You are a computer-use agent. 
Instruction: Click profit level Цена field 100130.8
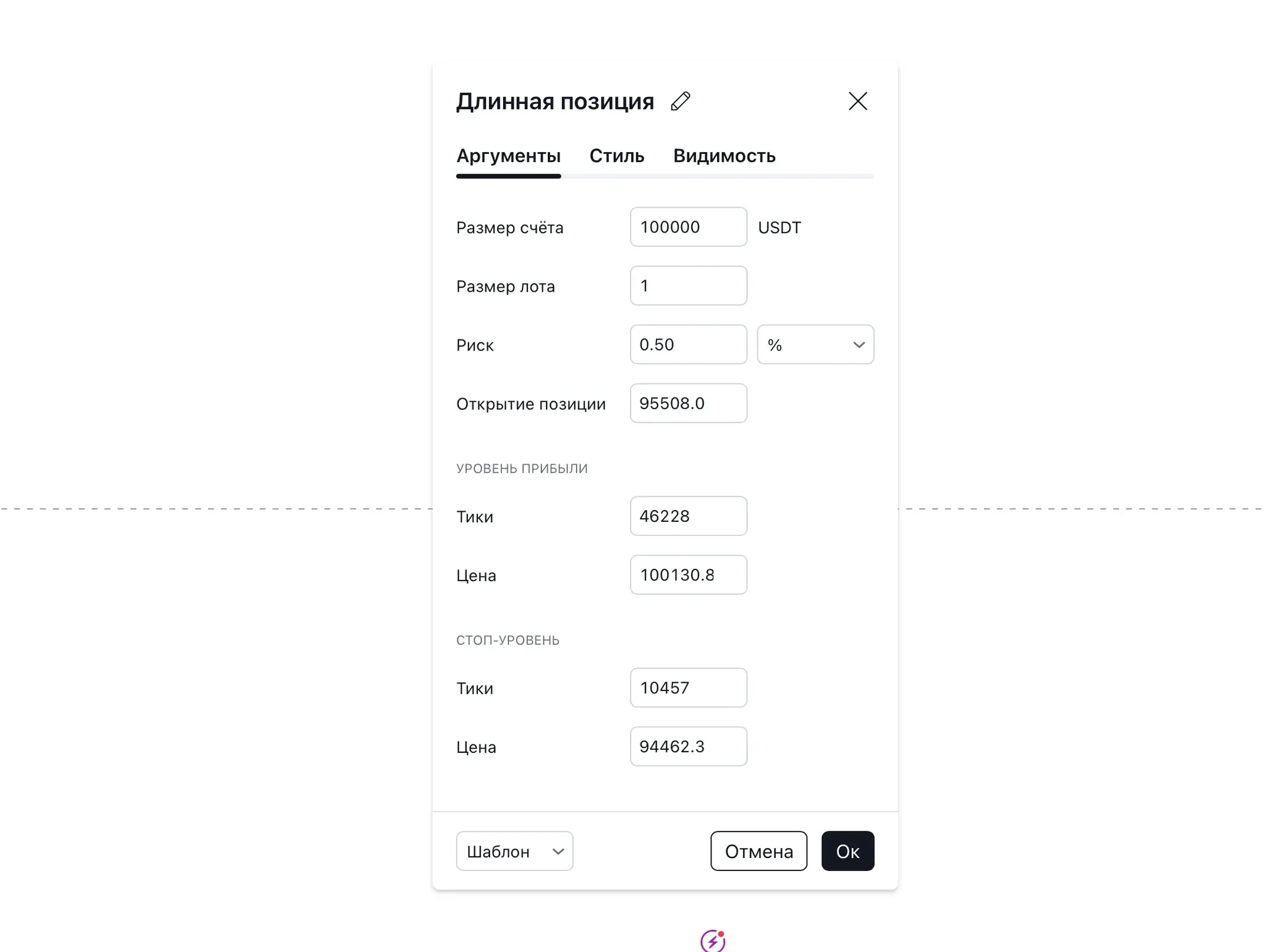click(688, 575)
